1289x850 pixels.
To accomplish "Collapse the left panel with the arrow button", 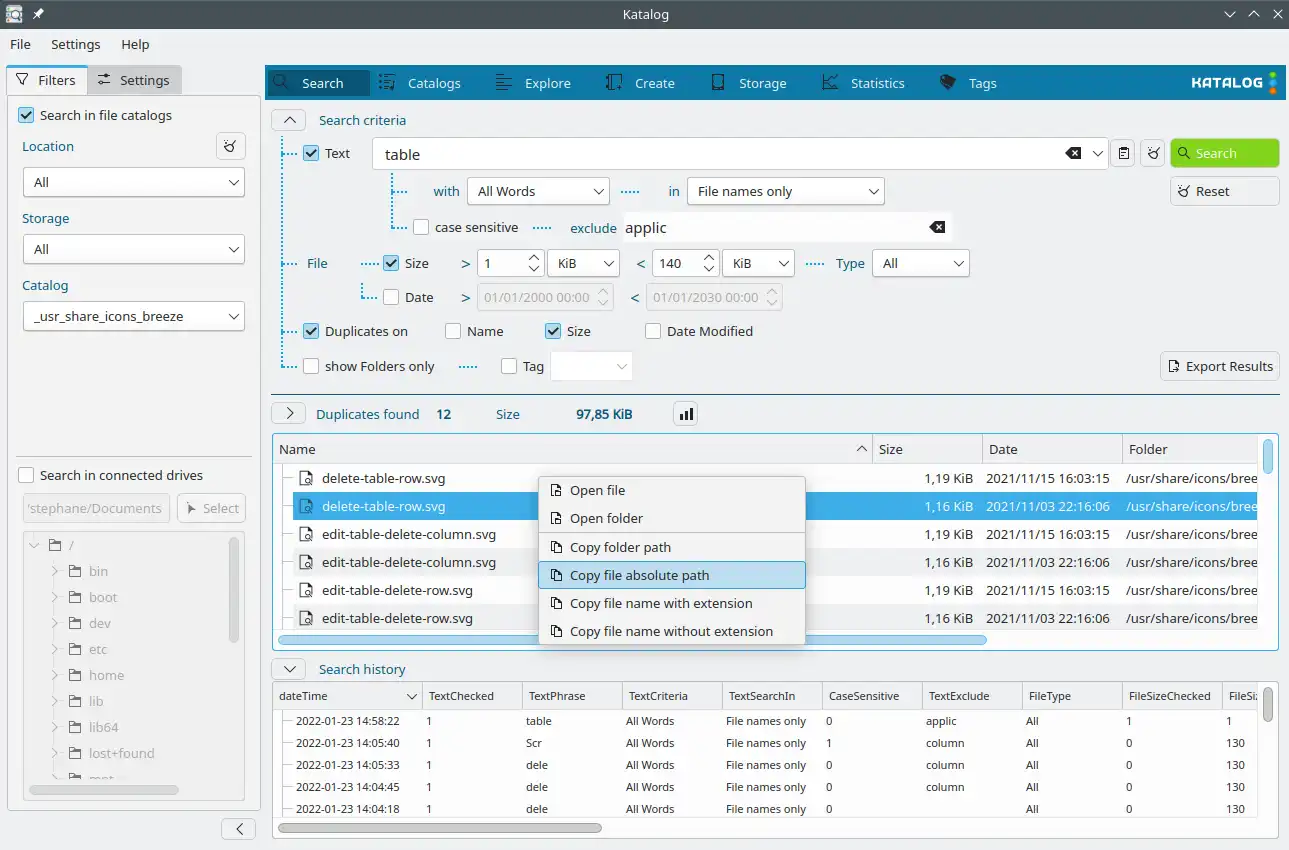I will (238, 828).
